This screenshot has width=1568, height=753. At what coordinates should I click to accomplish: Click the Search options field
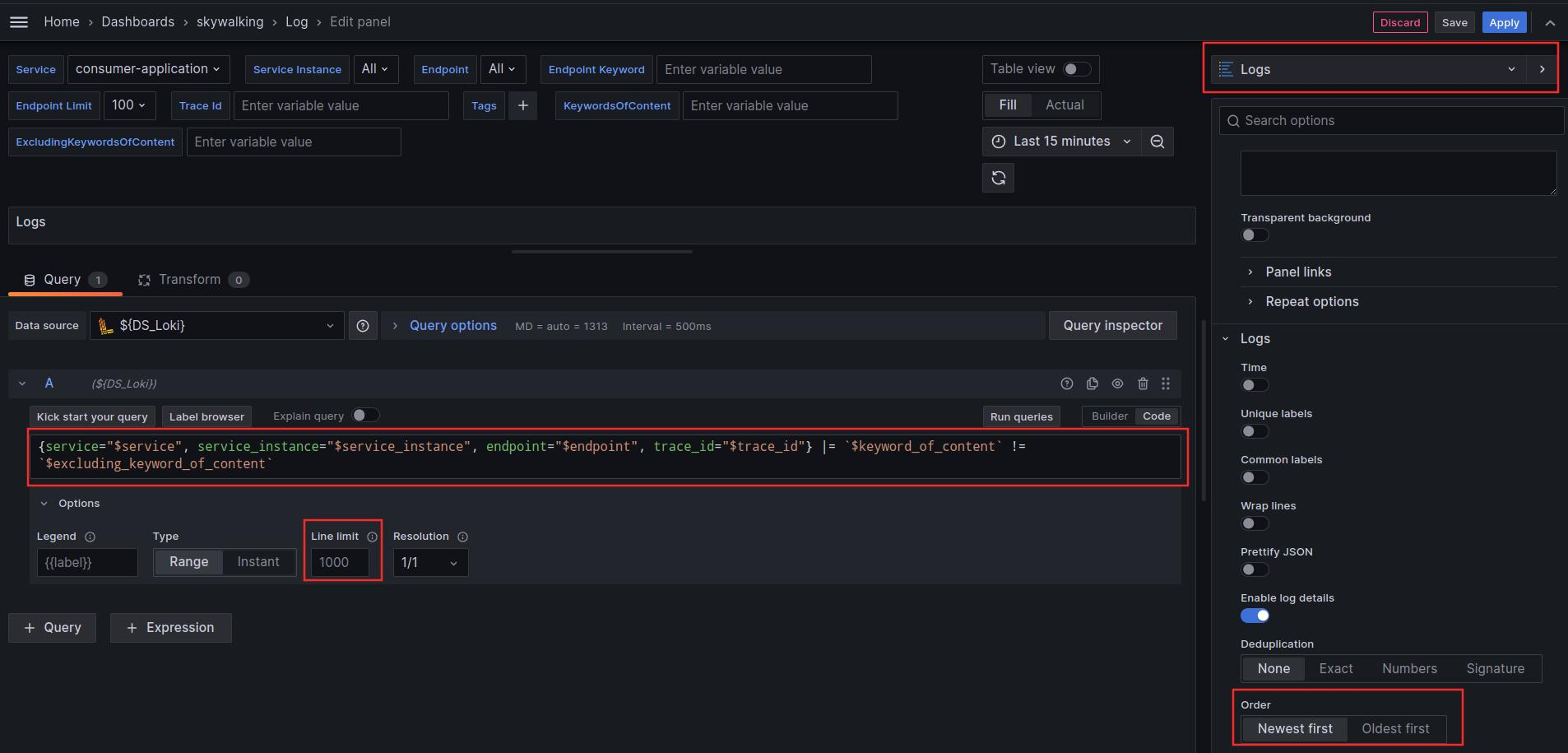coord(1390,121)
